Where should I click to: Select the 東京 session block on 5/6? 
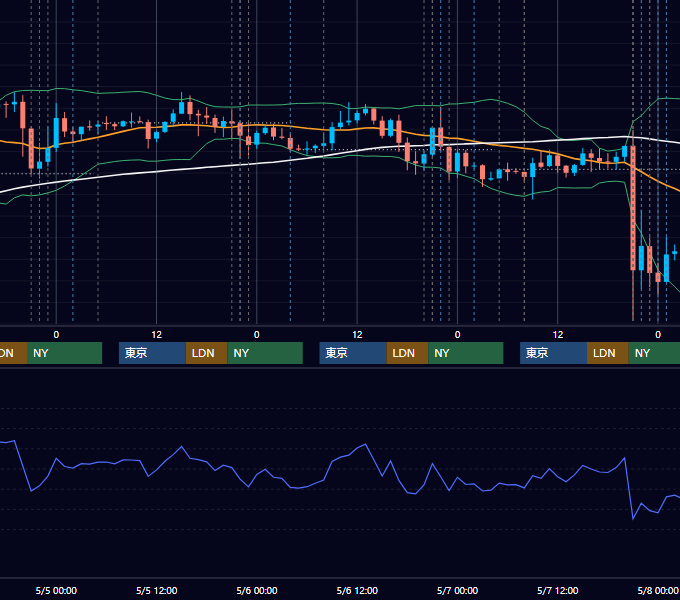tap(353, 353)
